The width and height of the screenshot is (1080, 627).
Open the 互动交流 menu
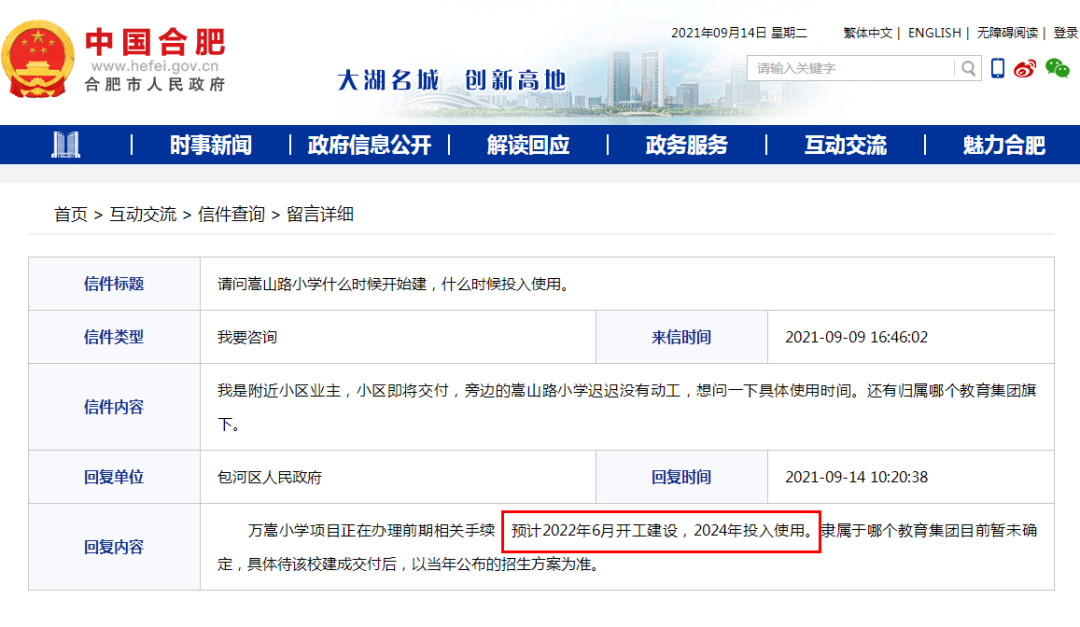click(x=846, y=145)
